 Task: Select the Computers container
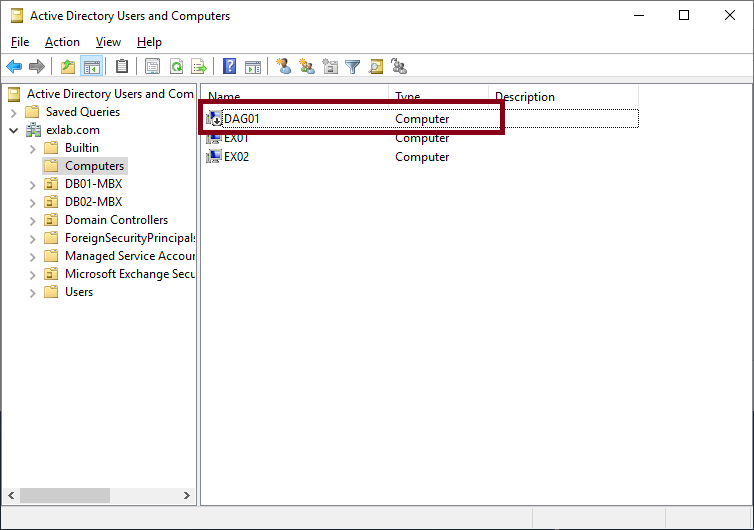point(94,166)
